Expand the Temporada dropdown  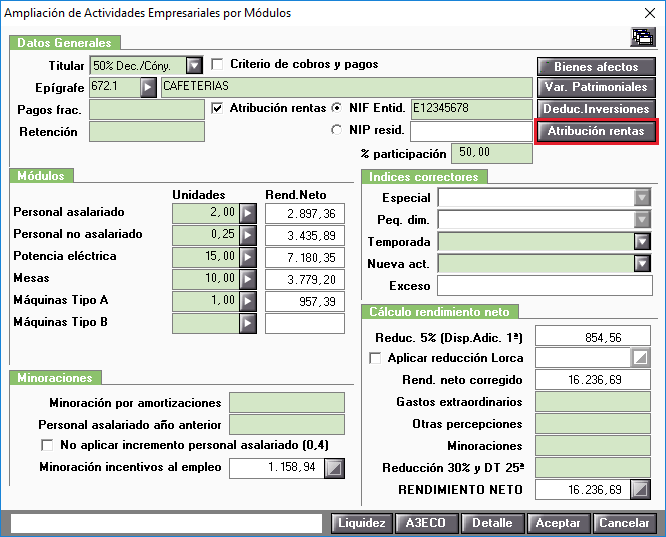pos(642,242)
